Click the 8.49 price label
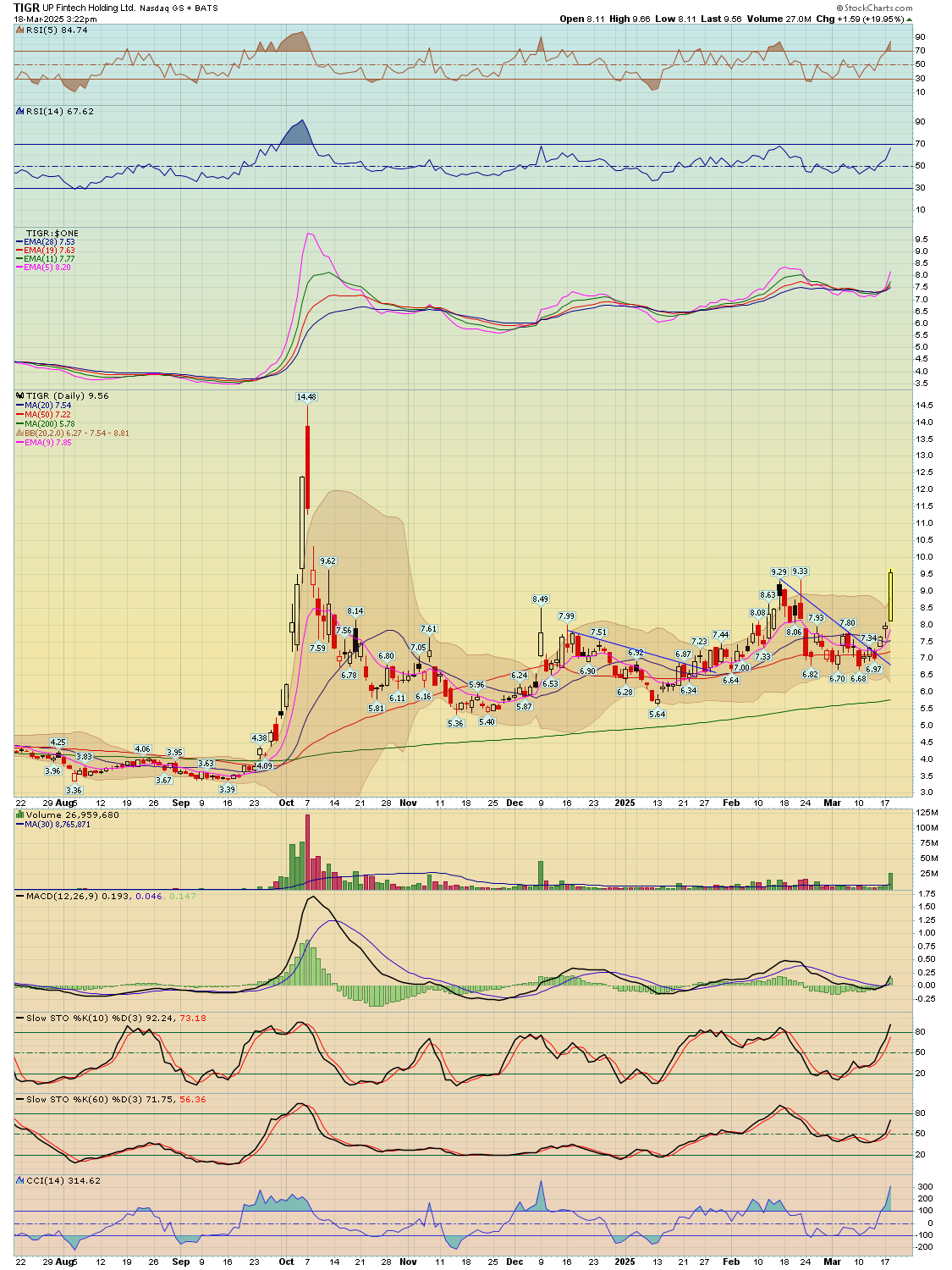Image resolution: width=952 pixels, height=1270 pixels. click(x=540, y=599)
